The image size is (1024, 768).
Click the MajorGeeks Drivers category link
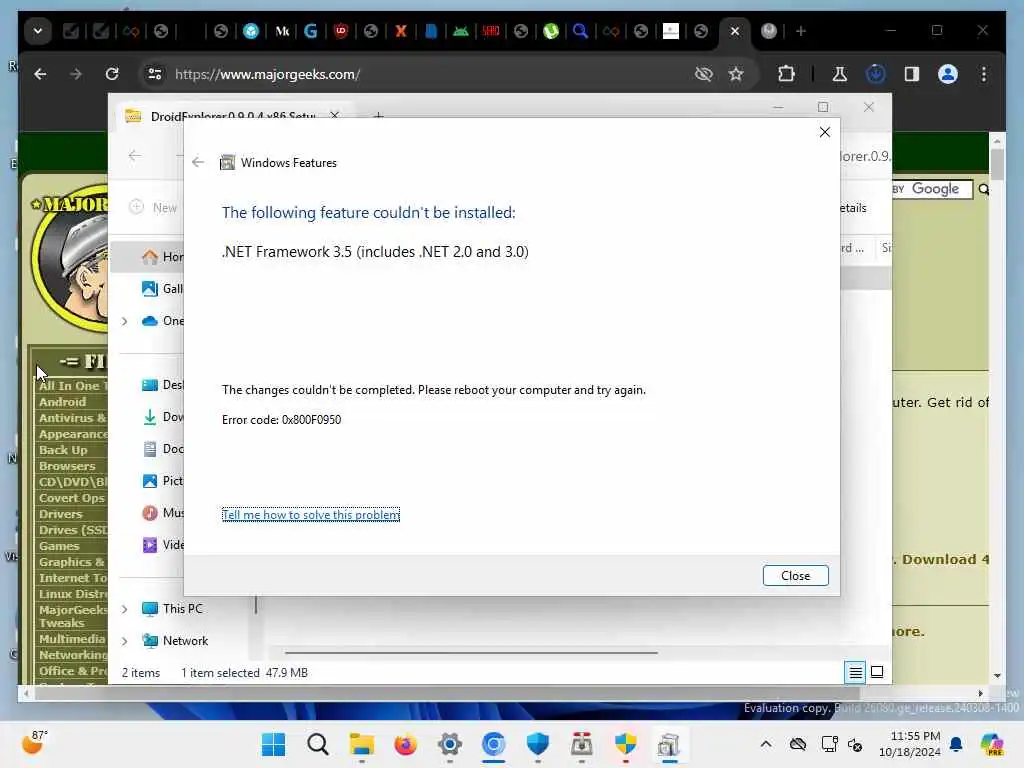tap(60, 513)
